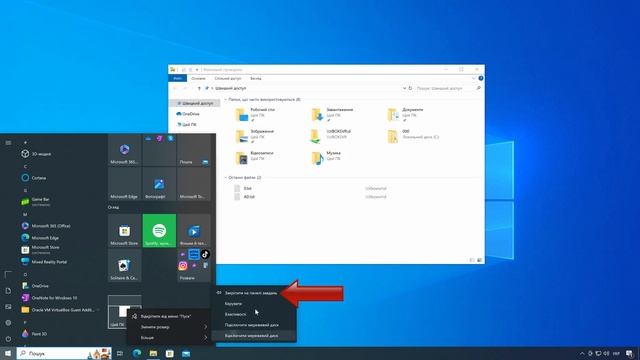Open the Movies & TV tile
Viewport: 640px width, 360px height.
[x=194, y=231]
